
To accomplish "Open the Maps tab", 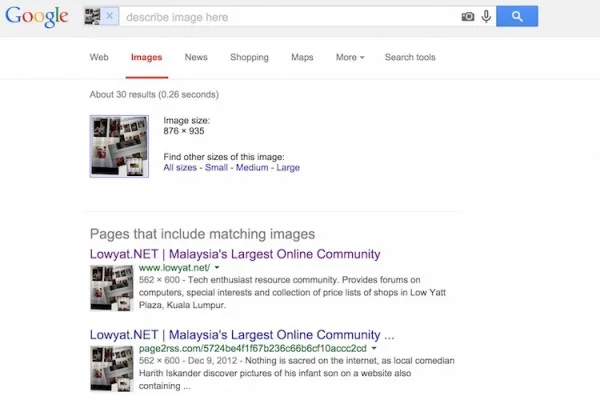I will (x=302, y=57).
